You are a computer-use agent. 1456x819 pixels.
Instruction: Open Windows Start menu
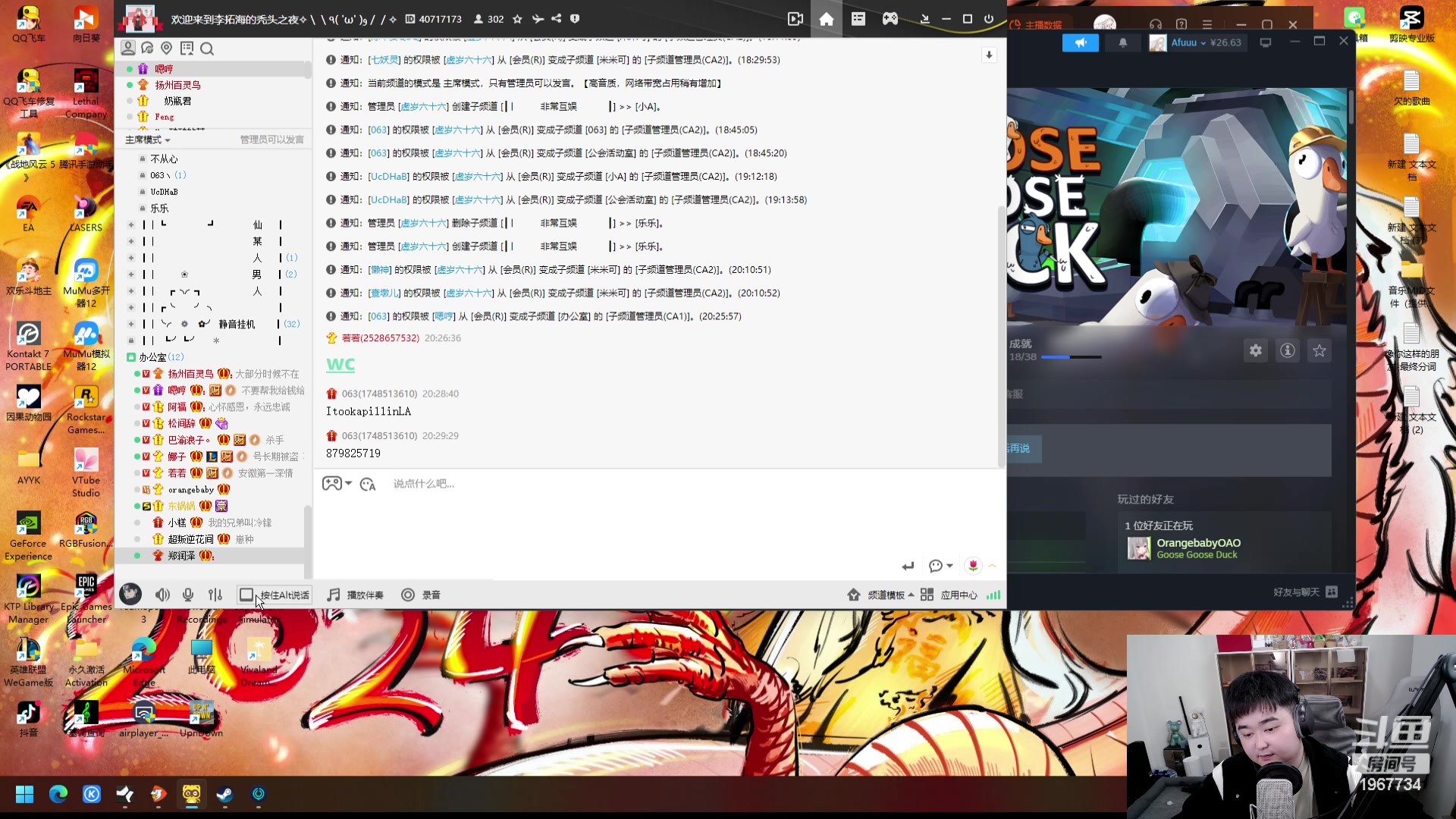point(24,794)
